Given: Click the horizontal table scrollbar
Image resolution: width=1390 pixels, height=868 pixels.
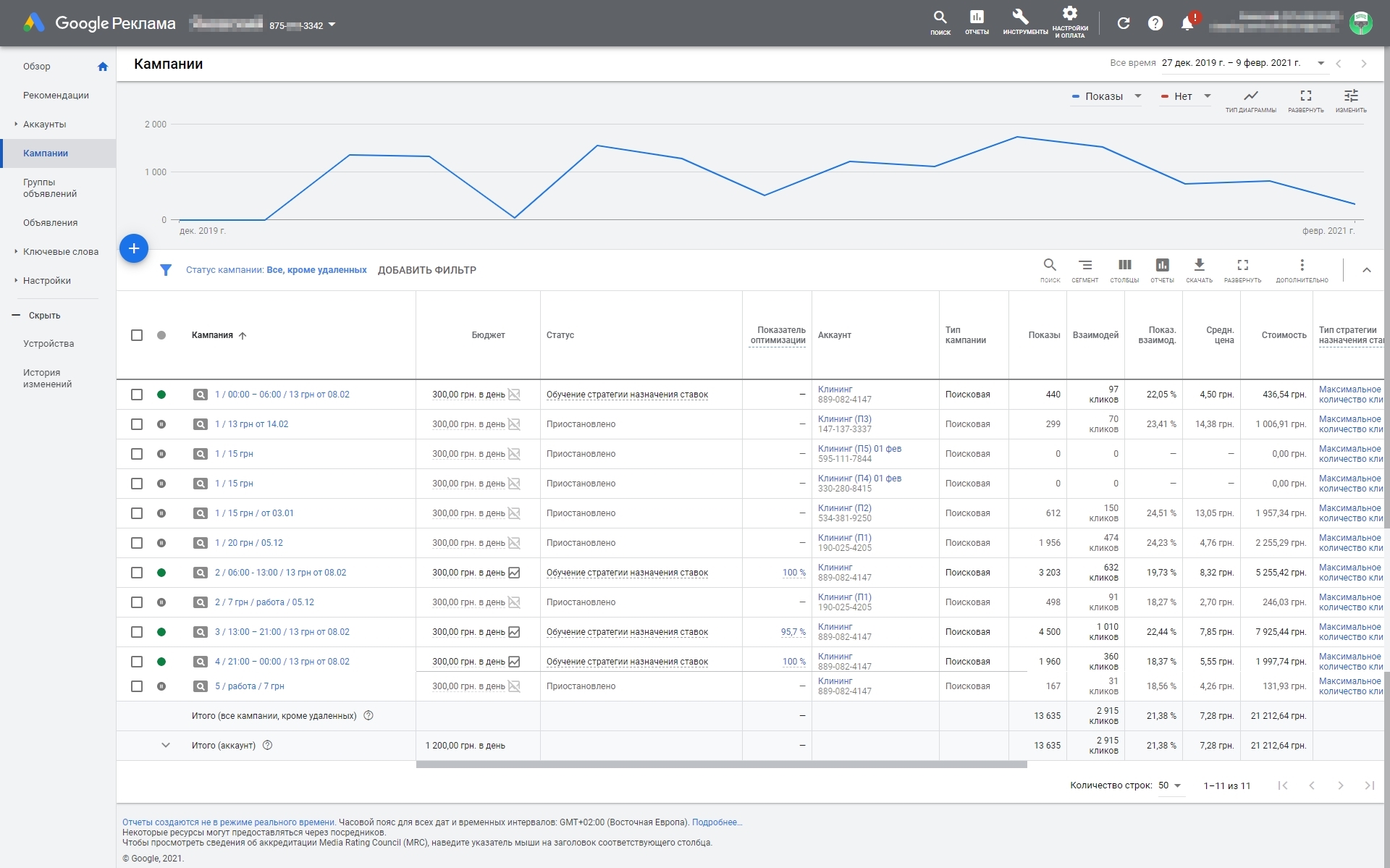Looking at the screenshot, I should 721,764.
